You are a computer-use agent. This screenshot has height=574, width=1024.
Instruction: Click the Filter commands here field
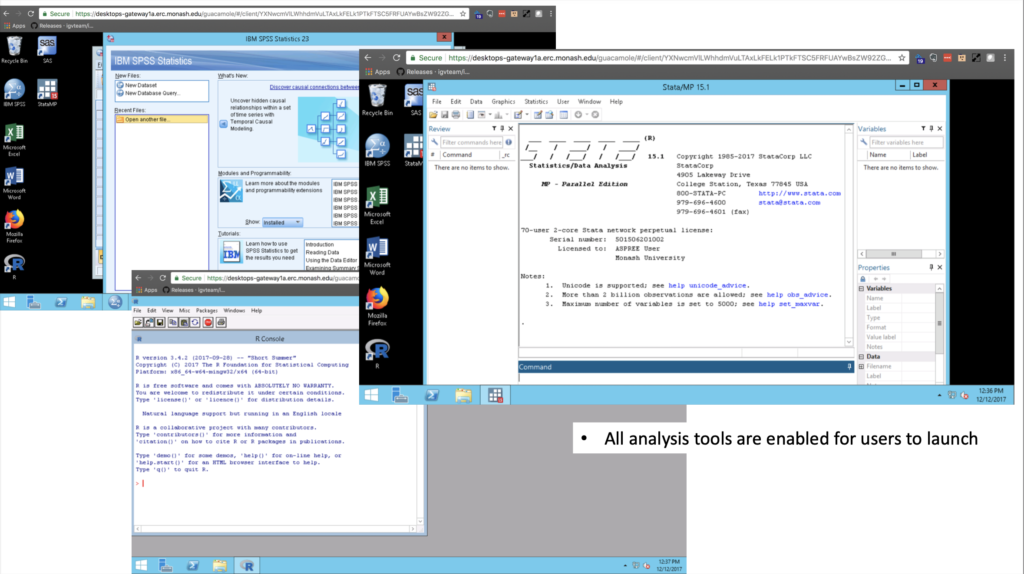[470, 142]
